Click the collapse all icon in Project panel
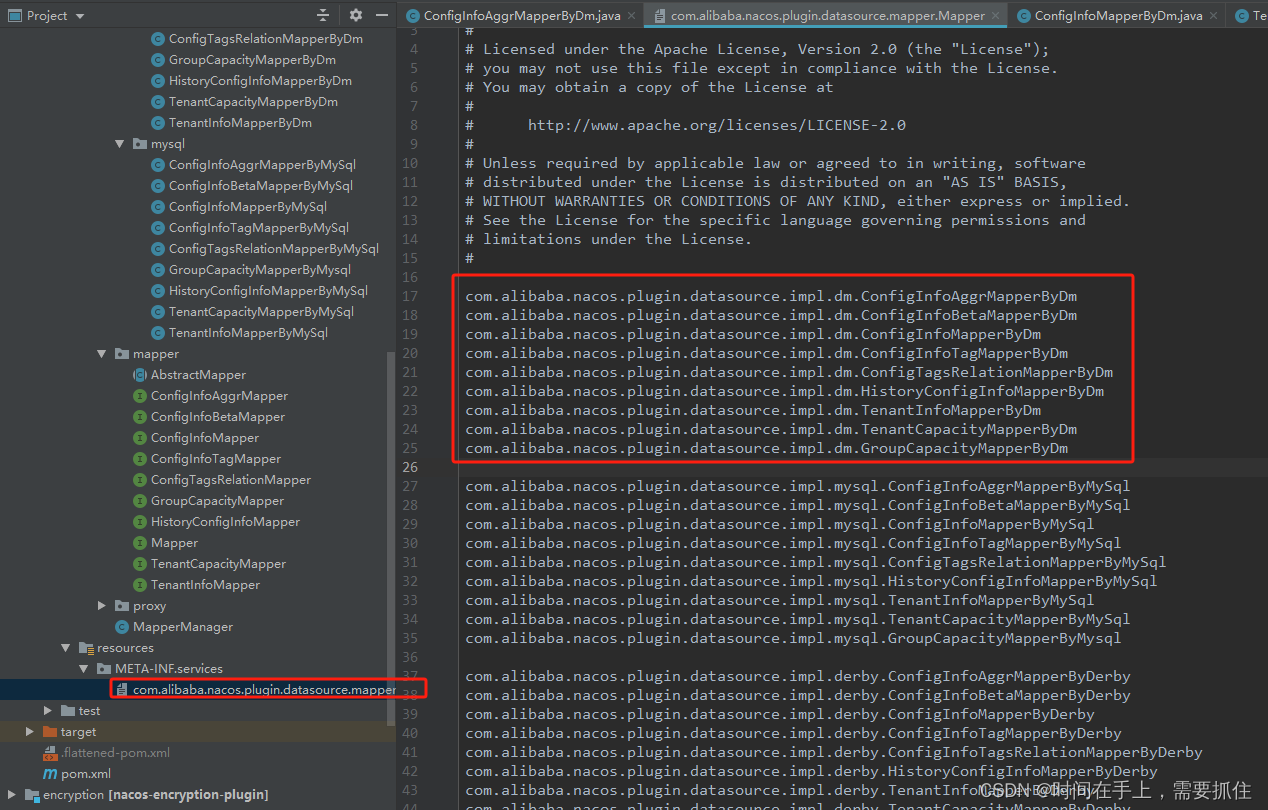1268x810 pixels. [x=323, y=15]
